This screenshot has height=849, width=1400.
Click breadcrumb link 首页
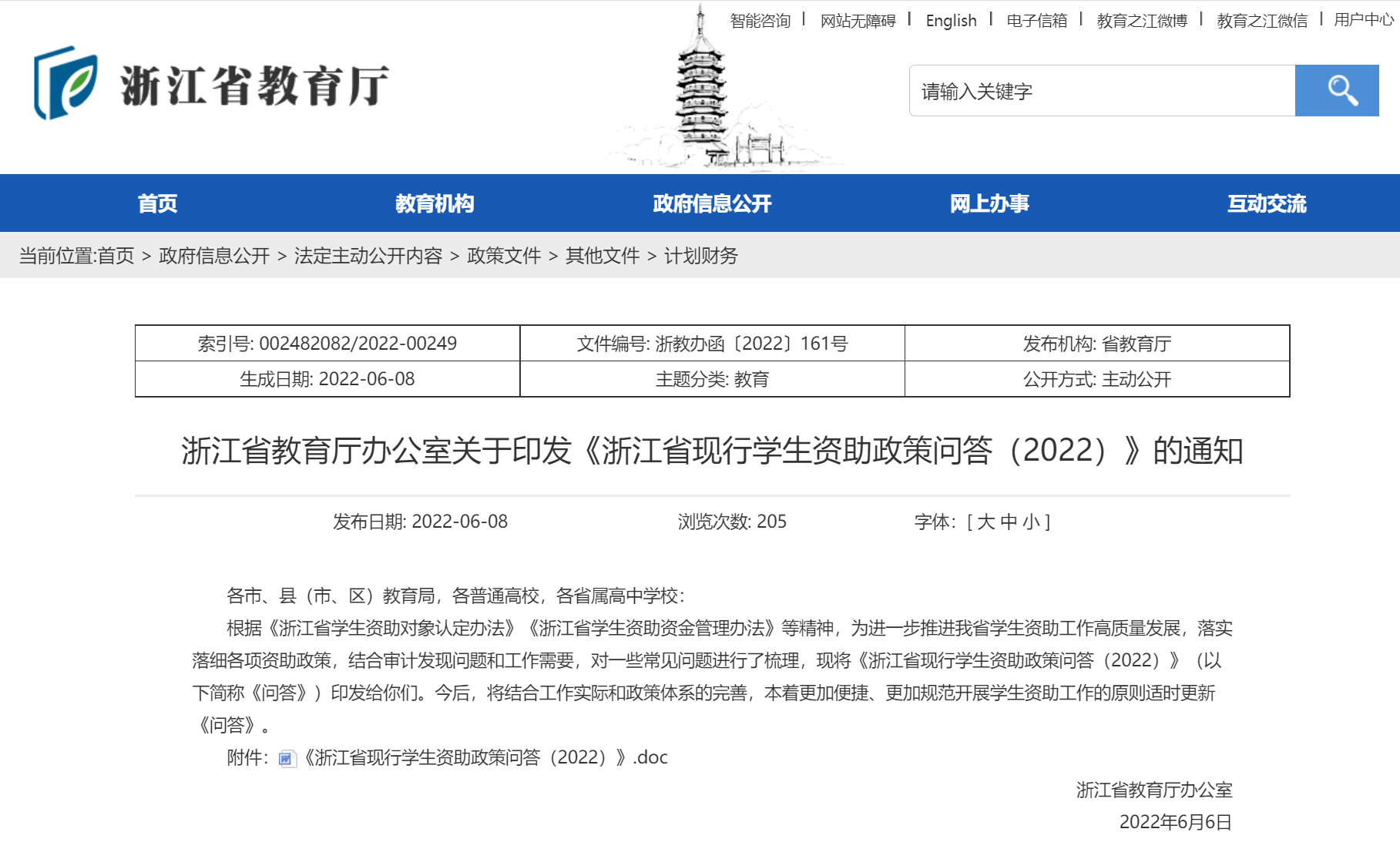pos(116,256)
